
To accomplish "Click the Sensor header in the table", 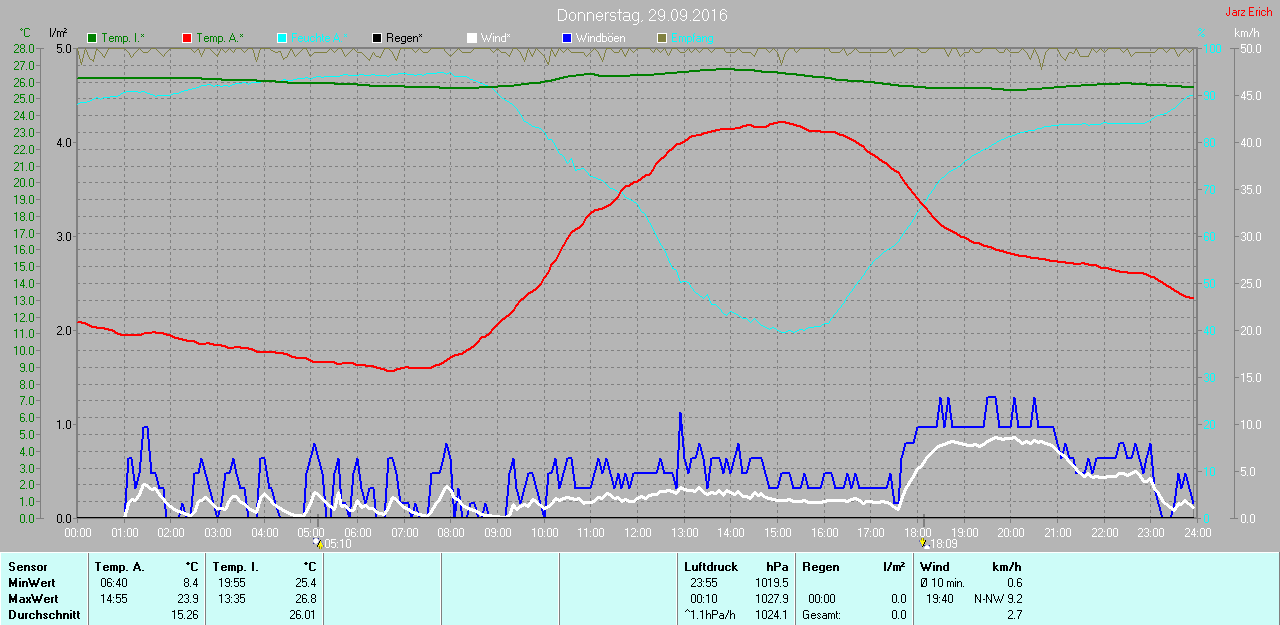I will (x=28, y=567).
